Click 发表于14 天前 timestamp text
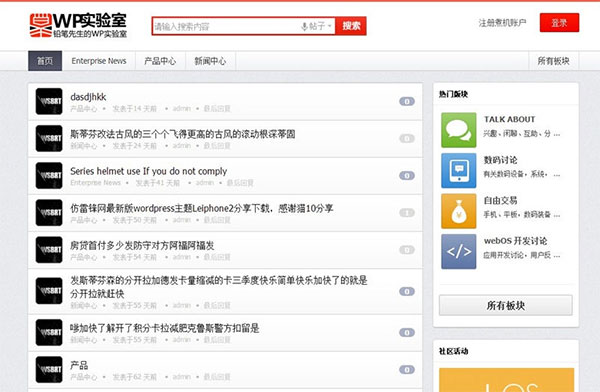Viewport: 600px width, 392px height. (x=134, y=109)
